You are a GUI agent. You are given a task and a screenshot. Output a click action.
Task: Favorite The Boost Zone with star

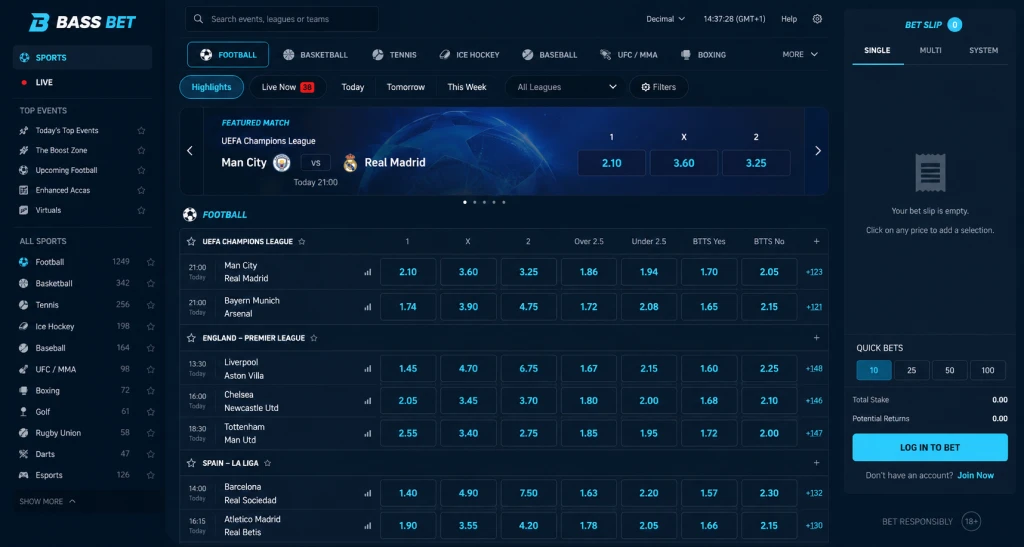coord(141,150)
